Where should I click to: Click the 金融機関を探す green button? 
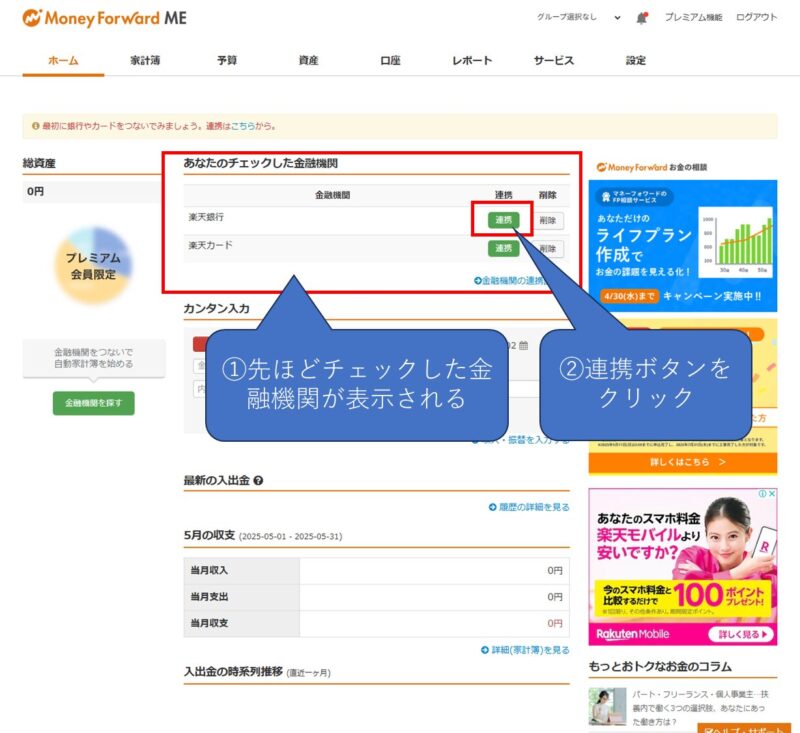pyautogui.click(x=94, y=403)
